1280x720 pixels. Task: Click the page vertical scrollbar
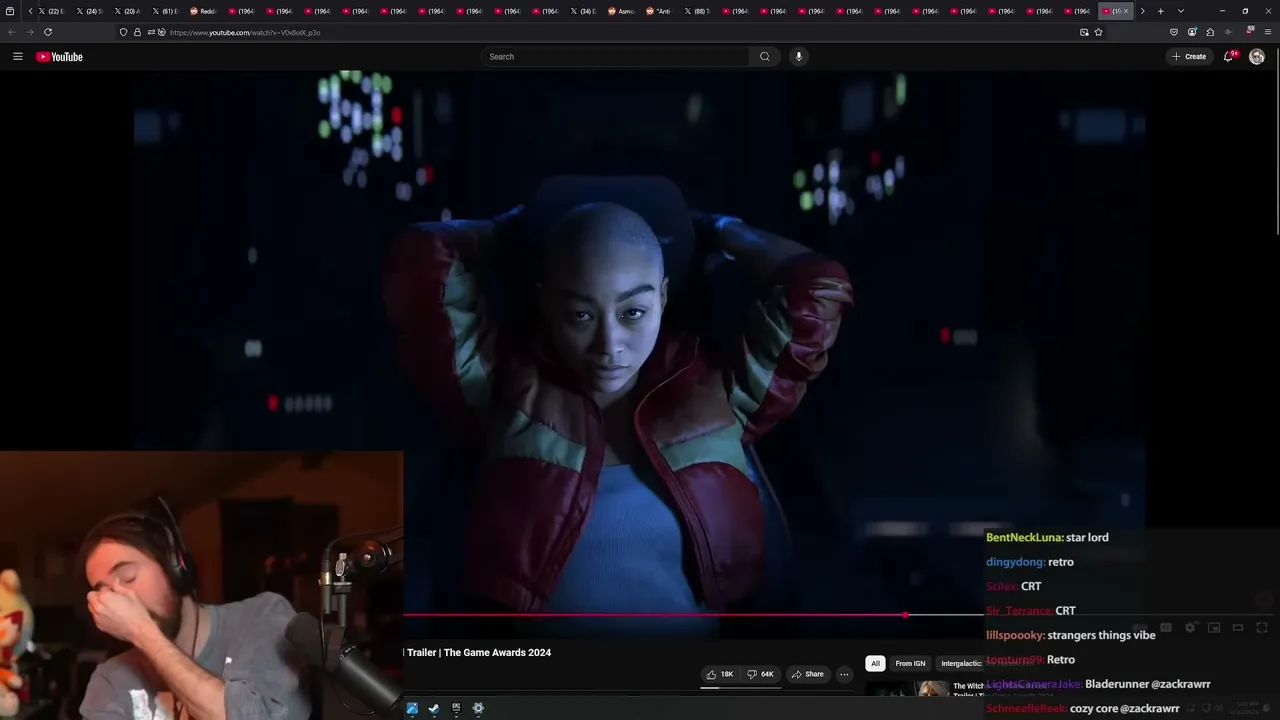pos(1276,140)
